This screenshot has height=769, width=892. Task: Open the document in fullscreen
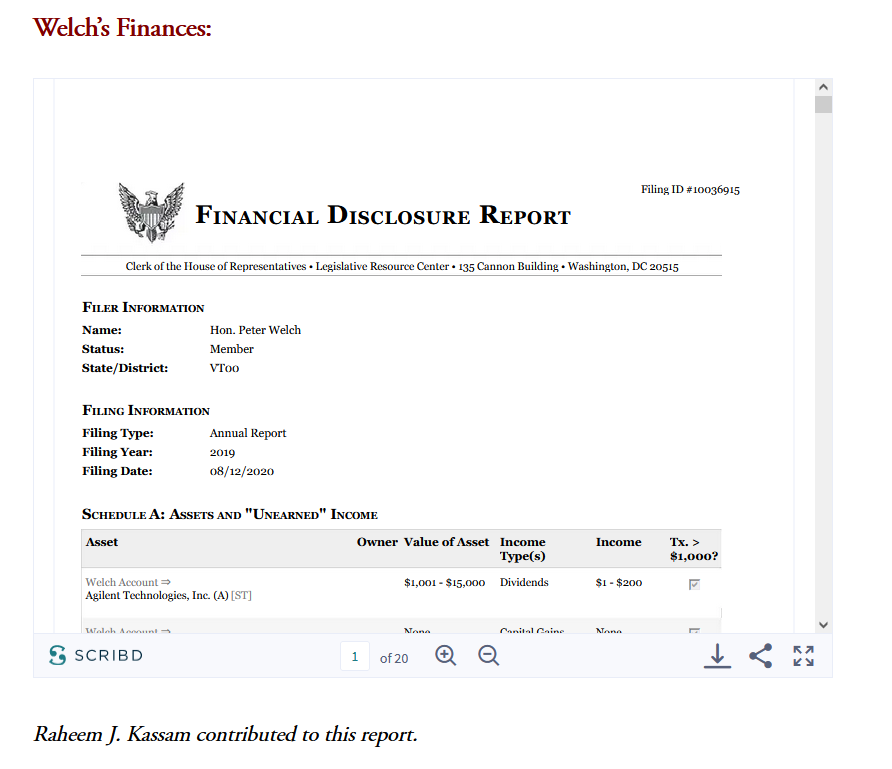click(x=803, y=656)
